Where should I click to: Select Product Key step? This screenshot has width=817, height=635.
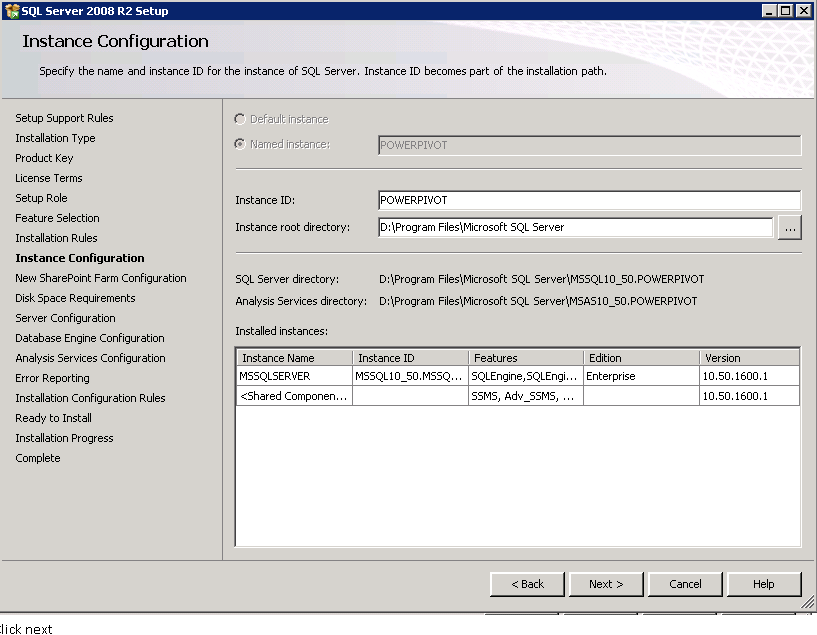pyautogui.click(x=44, y=158)
